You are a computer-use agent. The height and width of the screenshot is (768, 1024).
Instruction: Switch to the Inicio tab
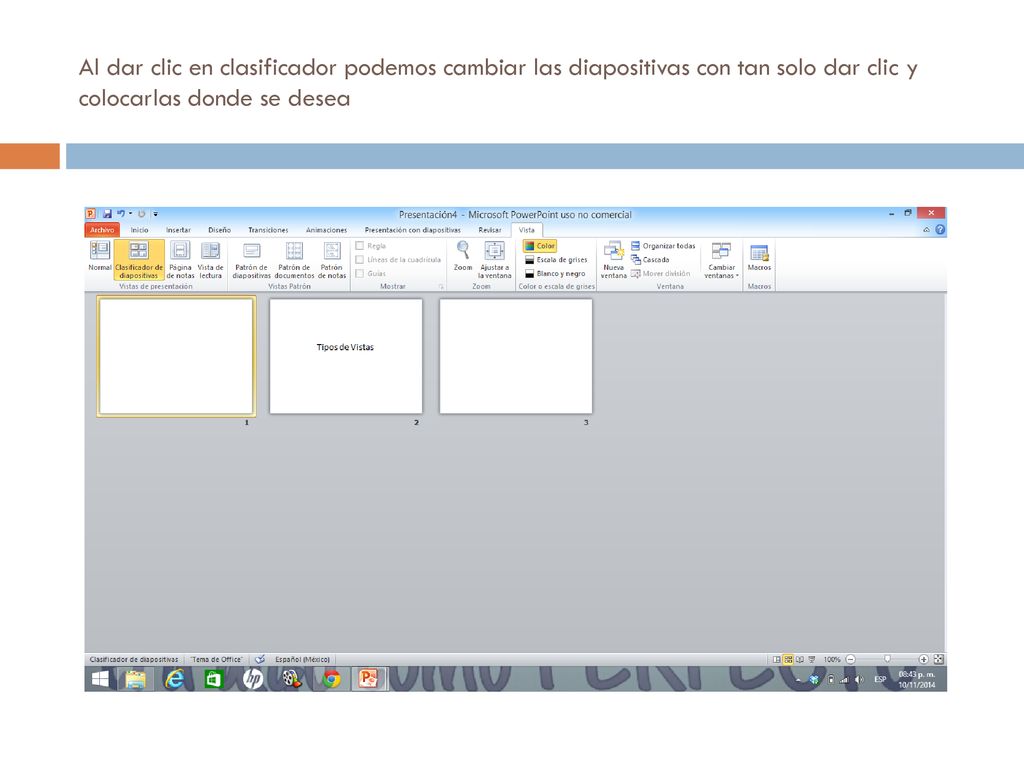[139, 230]
